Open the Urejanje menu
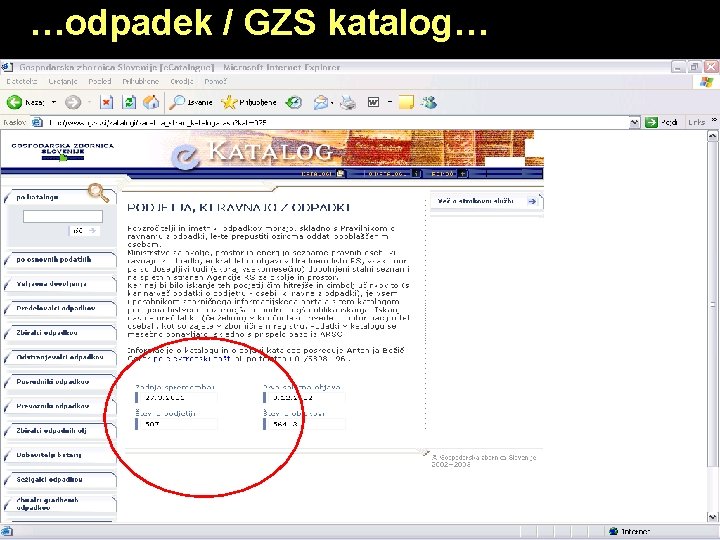This screenshot has height=540, width=720. (63, 81)
